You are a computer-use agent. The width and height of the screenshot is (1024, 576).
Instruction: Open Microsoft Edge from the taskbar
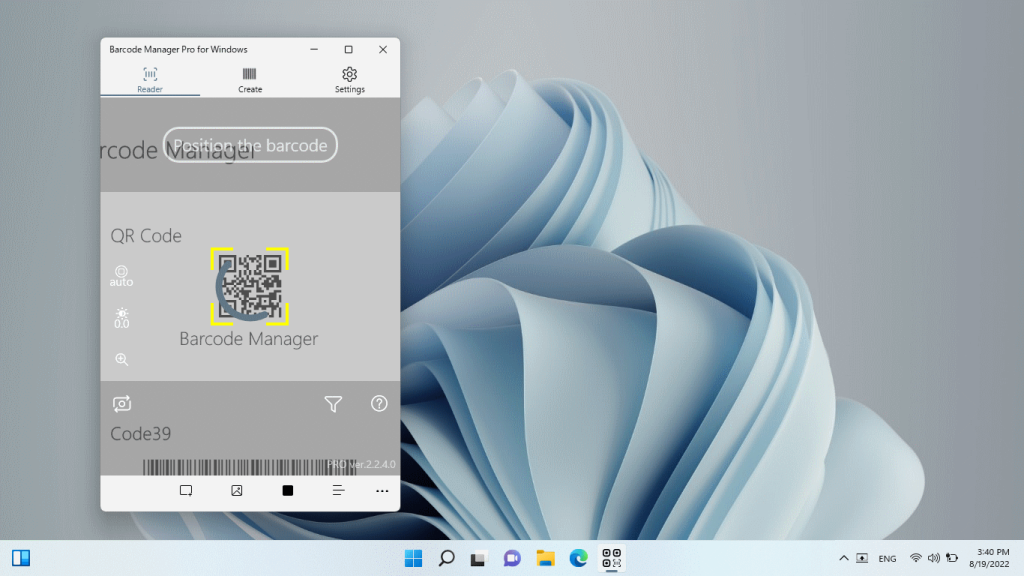click(x=578, y=558)
